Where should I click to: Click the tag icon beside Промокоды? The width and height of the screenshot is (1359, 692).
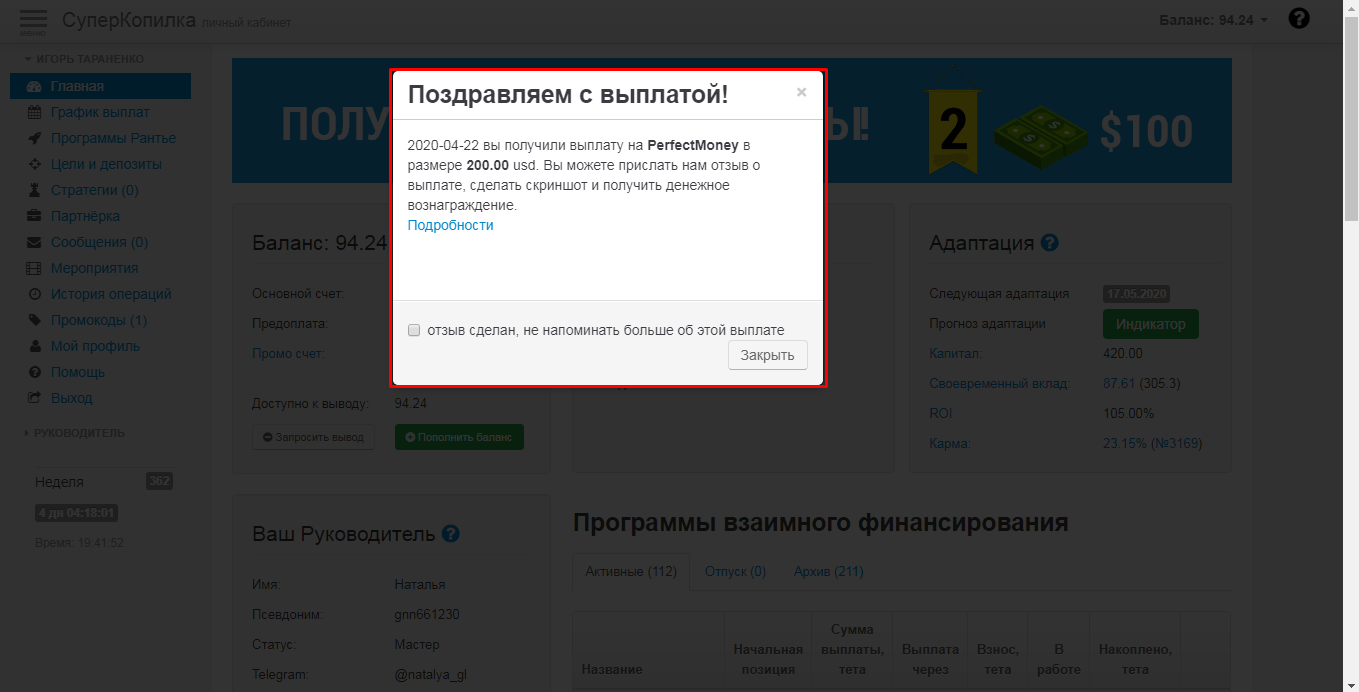pos(35,321)
